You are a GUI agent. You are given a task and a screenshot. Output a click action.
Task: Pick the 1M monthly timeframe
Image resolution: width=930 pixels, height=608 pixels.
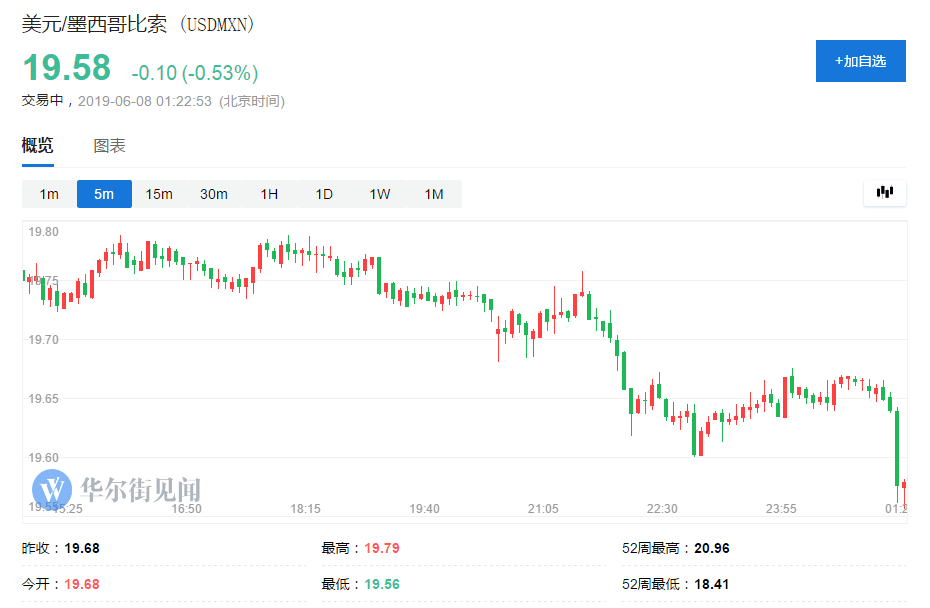coord(434,194)
